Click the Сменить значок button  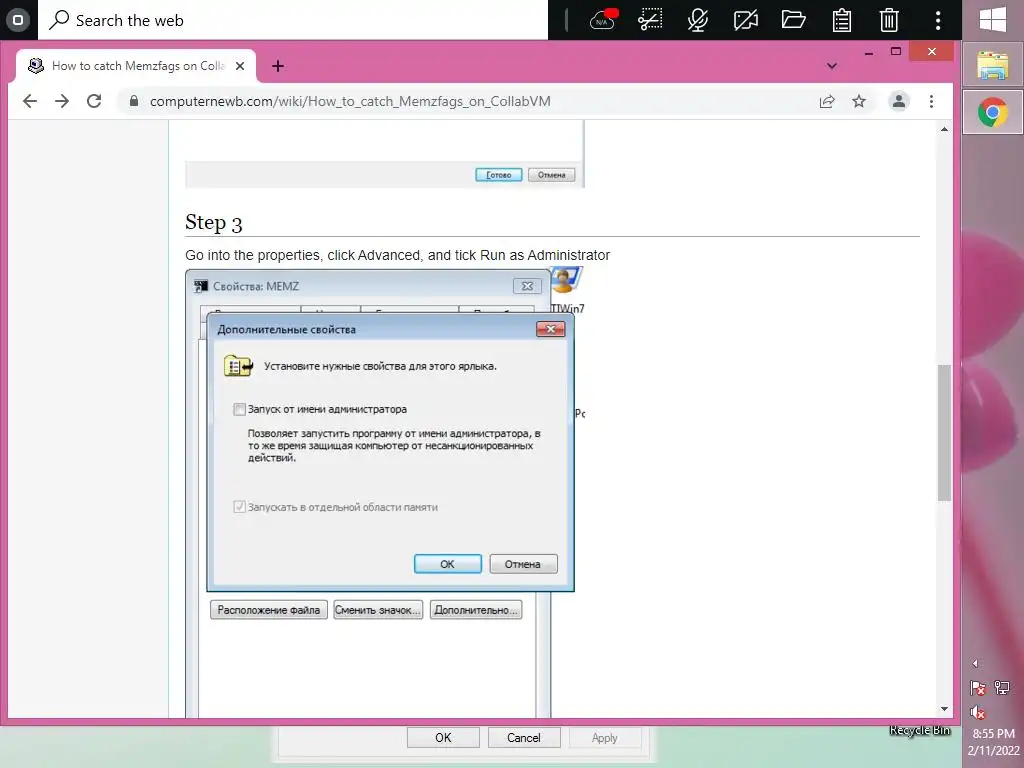pyautogui.click(x=377, y=610)
